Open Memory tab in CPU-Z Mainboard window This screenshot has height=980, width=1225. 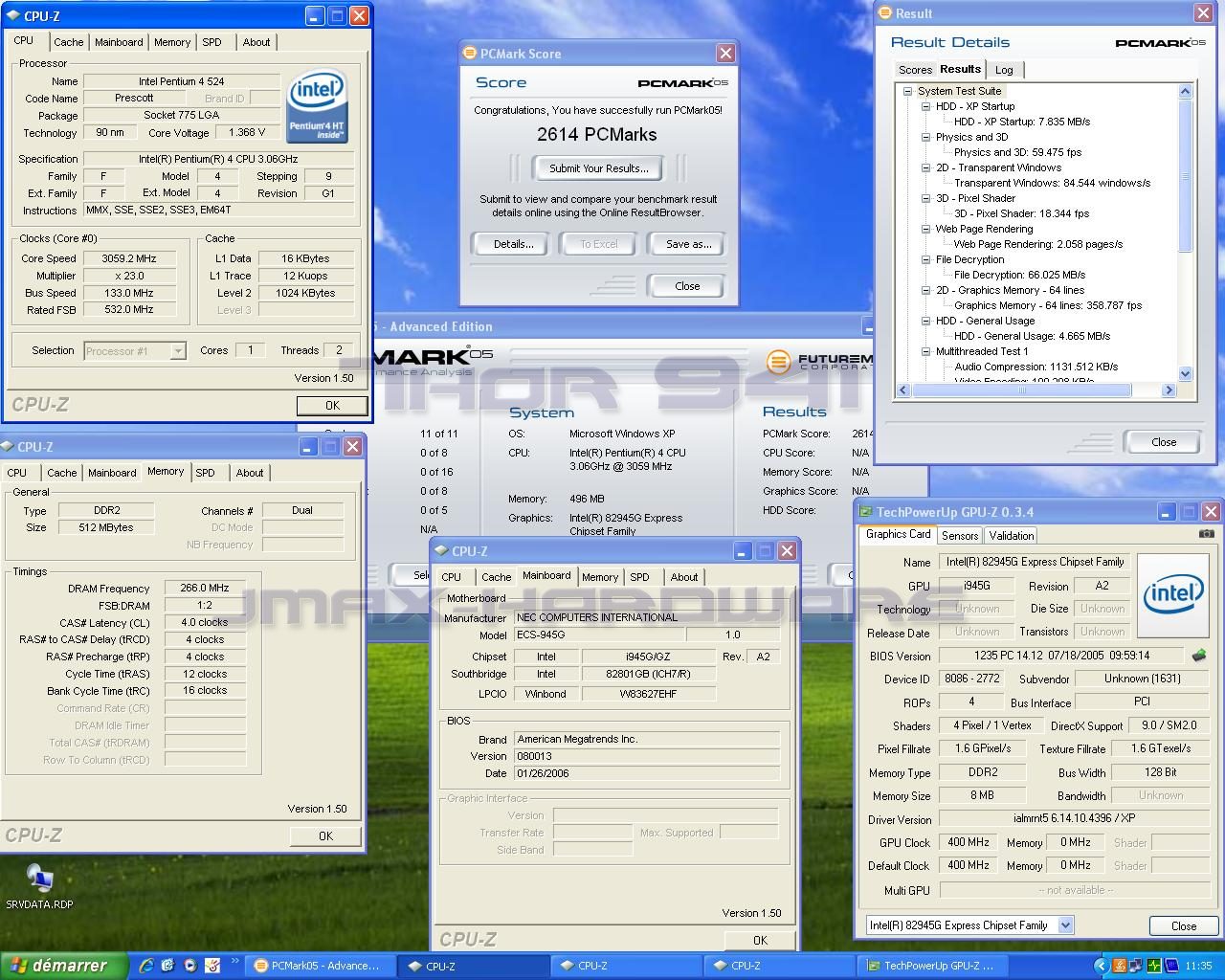(600, 577)
